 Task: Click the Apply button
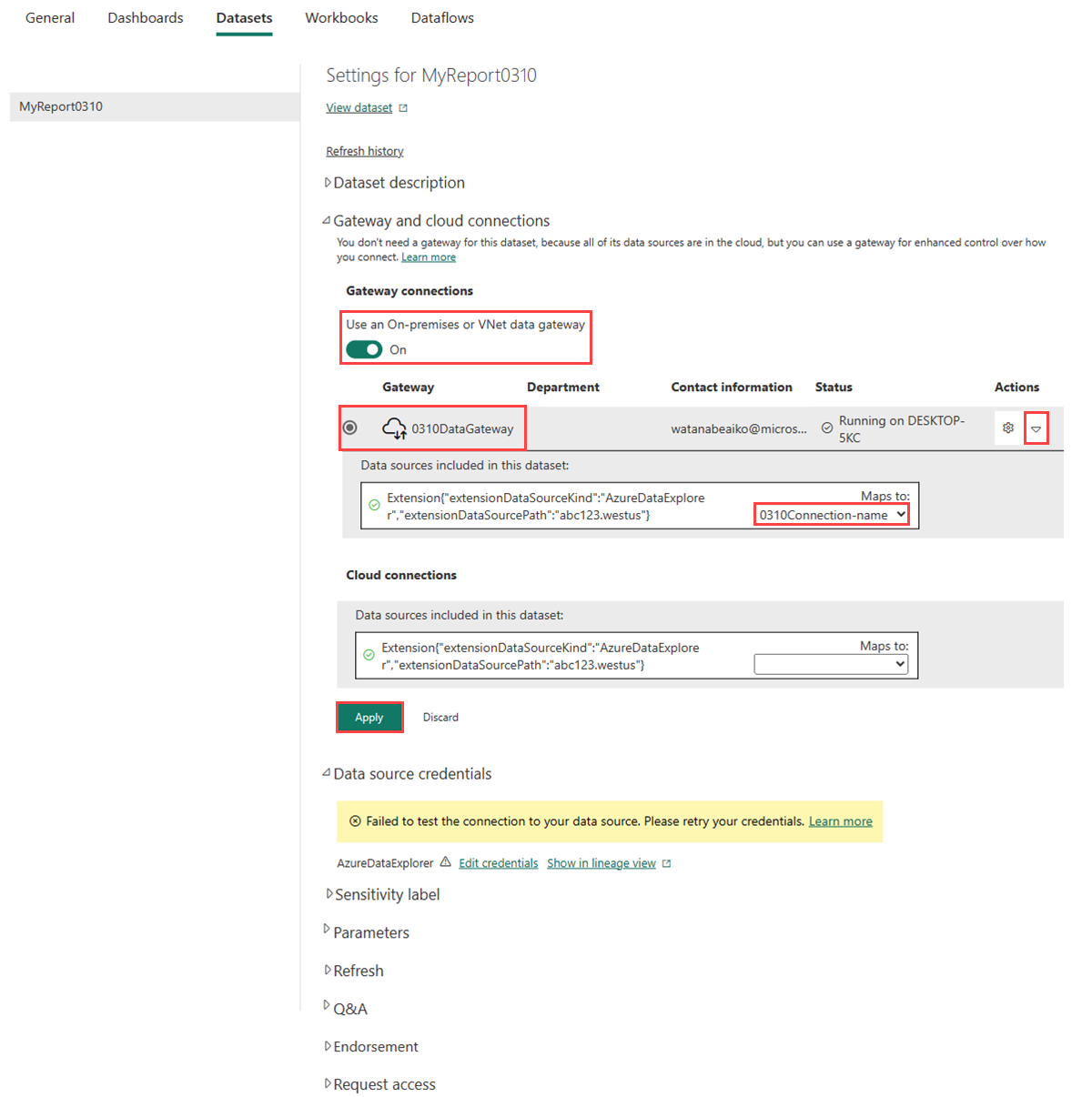tap(369, 717)
